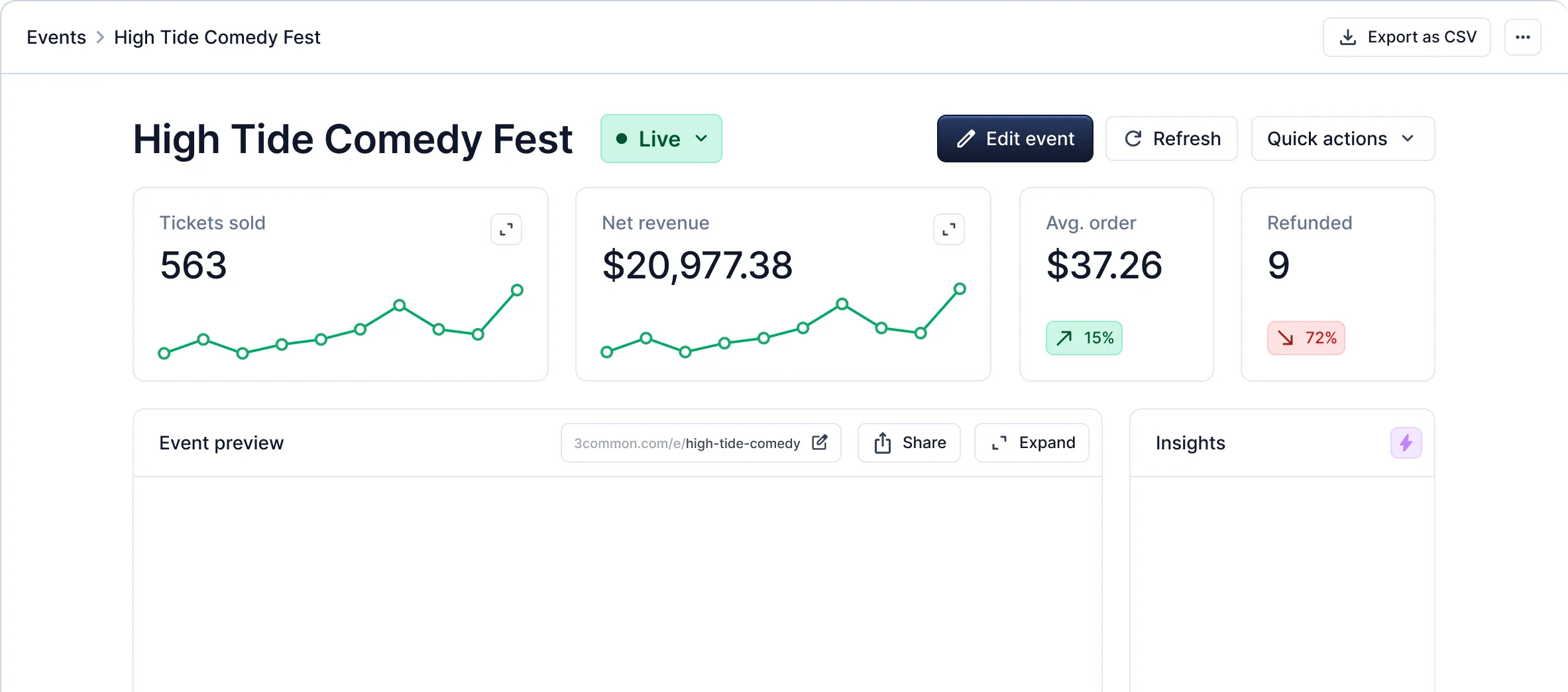
Task: Click the 72% decrease badge on Refunded
Action: pos(1306,338)
